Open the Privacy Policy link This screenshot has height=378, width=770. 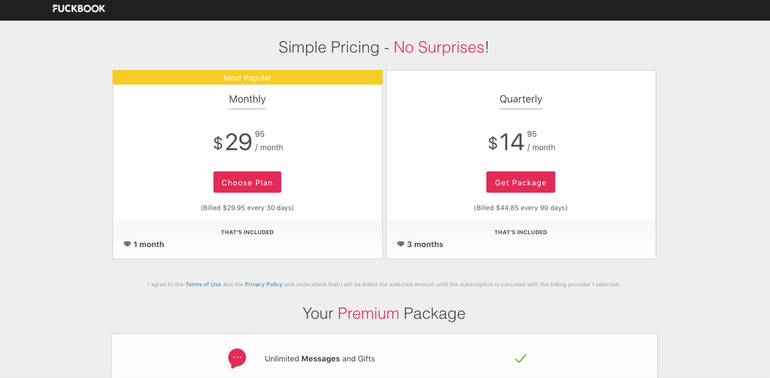(264, 284)
